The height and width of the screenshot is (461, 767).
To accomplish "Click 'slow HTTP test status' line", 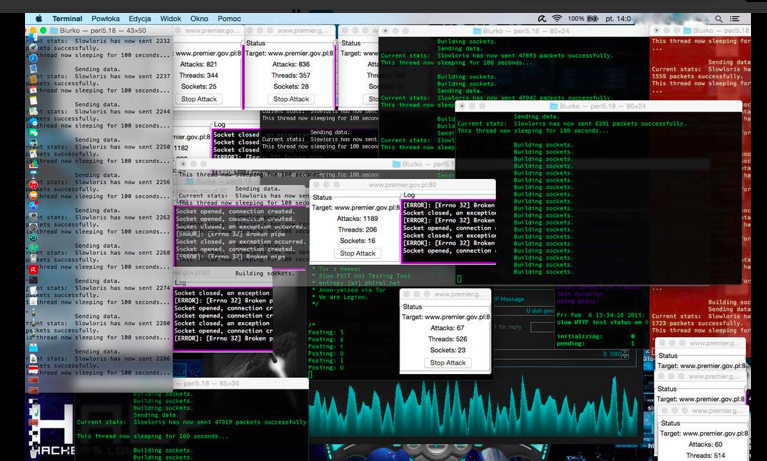I will pos(602,322).
